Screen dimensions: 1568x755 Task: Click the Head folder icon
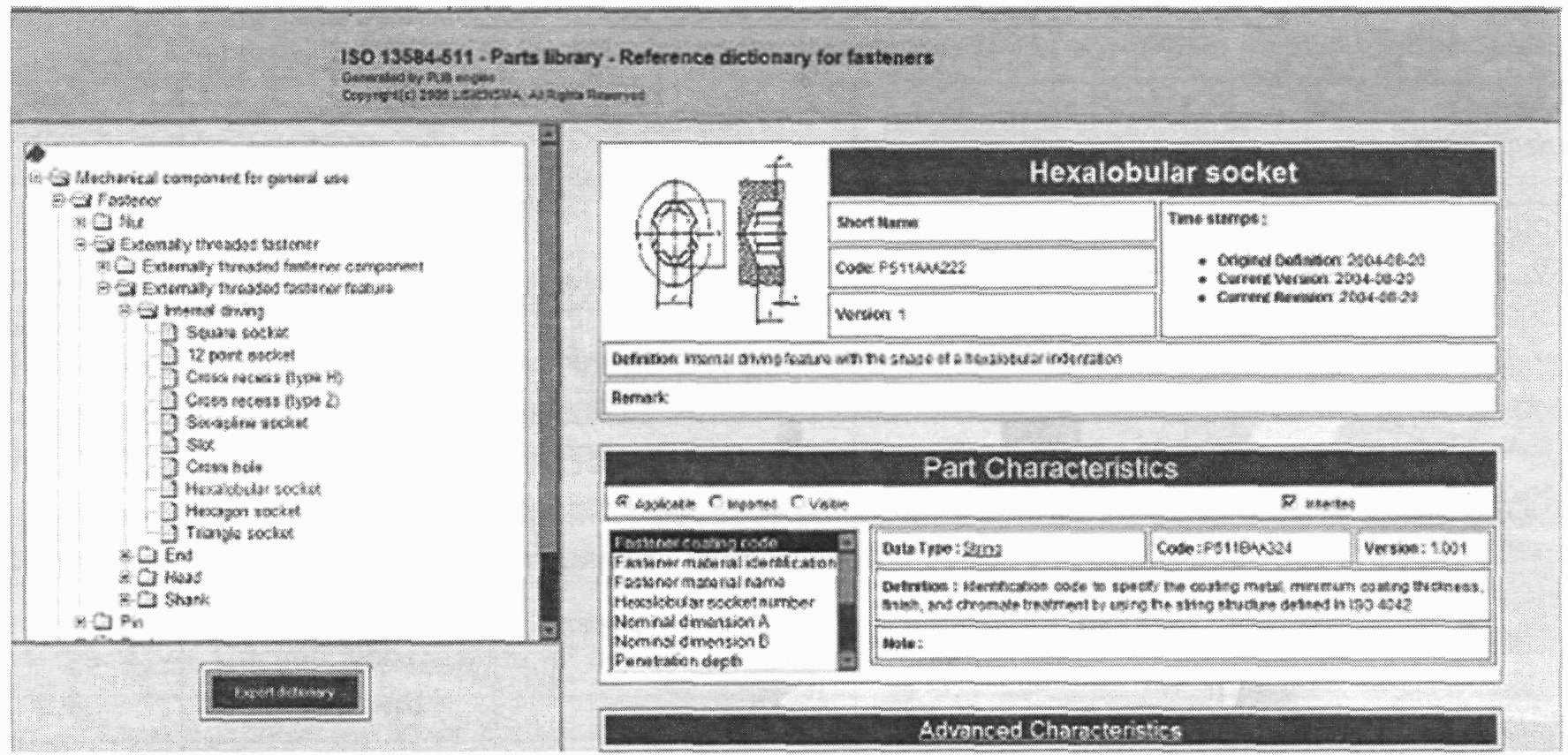click(148, 578)
